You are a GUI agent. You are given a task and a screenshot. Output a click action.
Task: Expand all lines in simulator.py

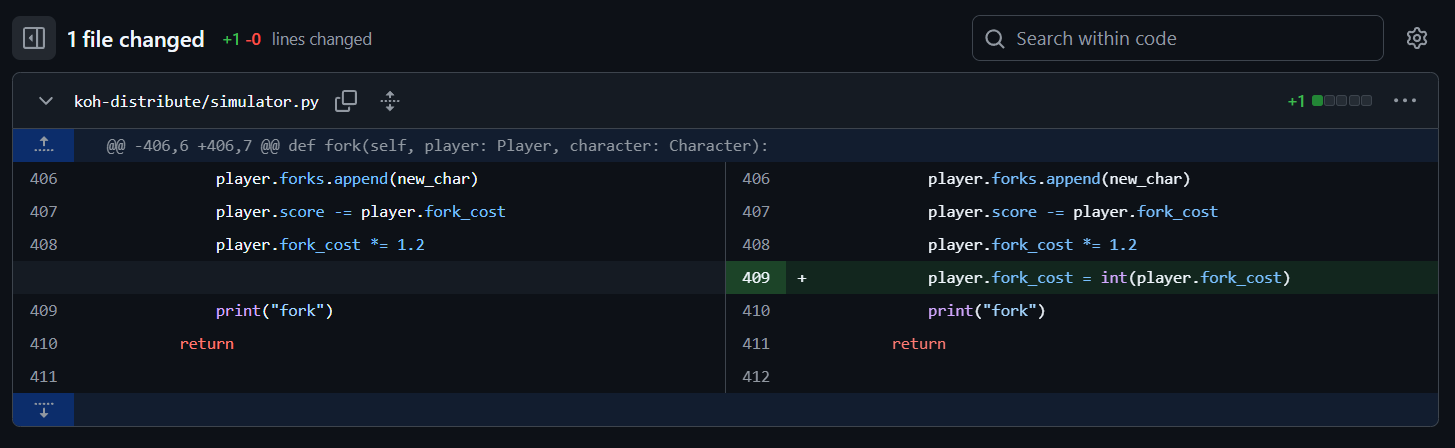click(x=390, y=100)
